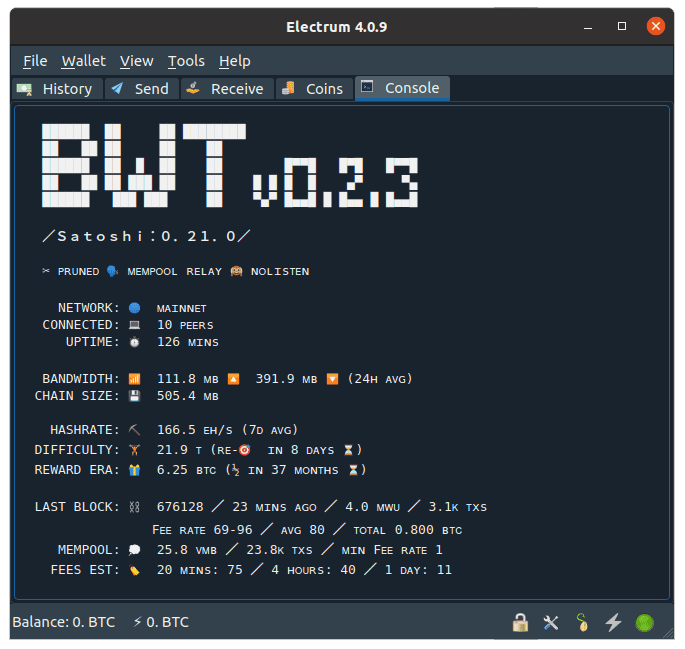Screen dimensions: 685x649
Task: Click the seed icon in status bar
Action: [582, 622]
